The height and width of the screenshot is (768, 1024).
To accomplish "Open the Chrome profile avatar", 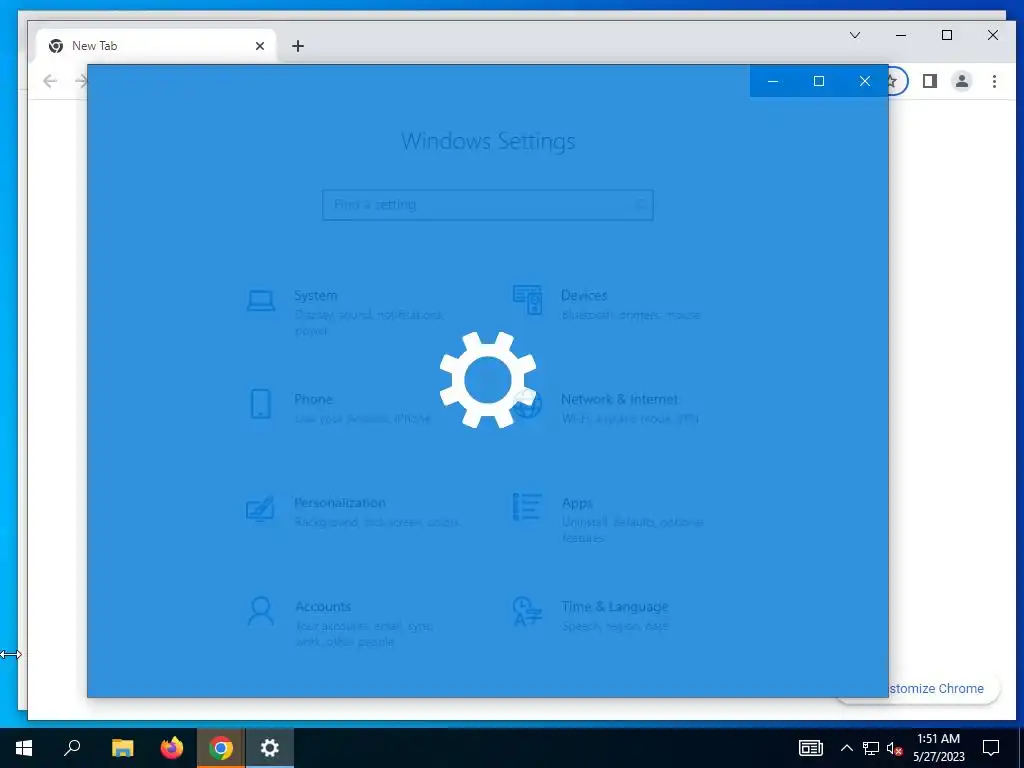I will point(962,81).
